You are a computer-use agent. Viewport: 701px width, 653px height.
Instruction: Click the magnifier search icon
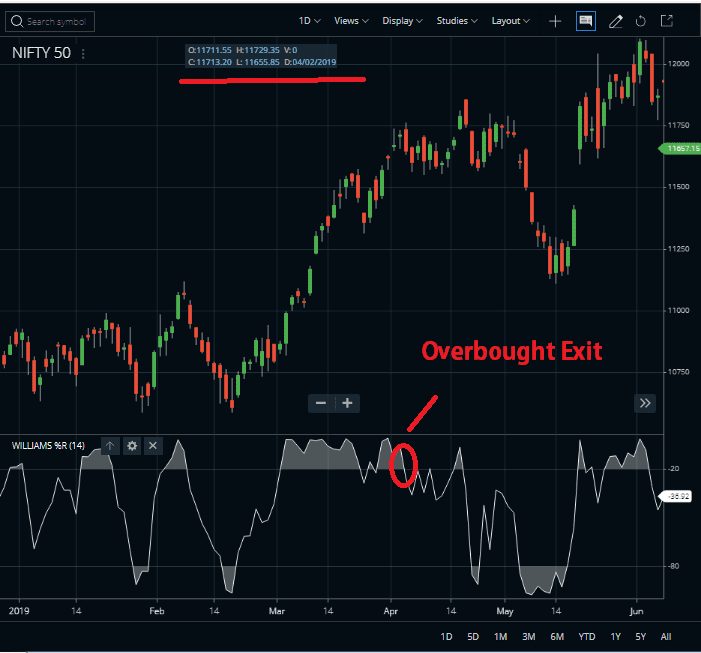click(x=17, y=21)
